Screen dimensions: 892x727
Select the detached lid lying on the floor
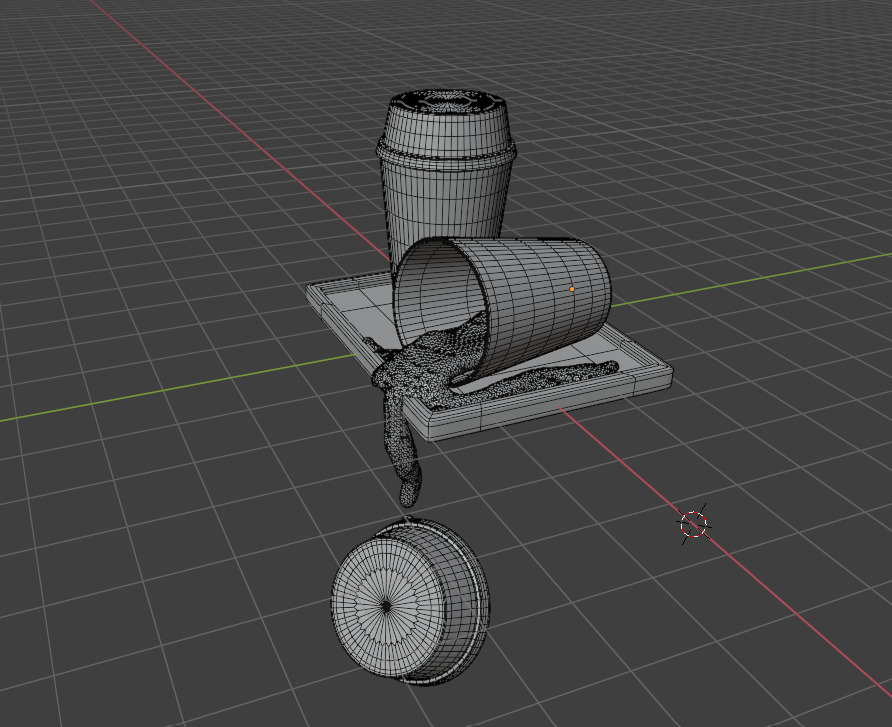[x=411, y=601]
